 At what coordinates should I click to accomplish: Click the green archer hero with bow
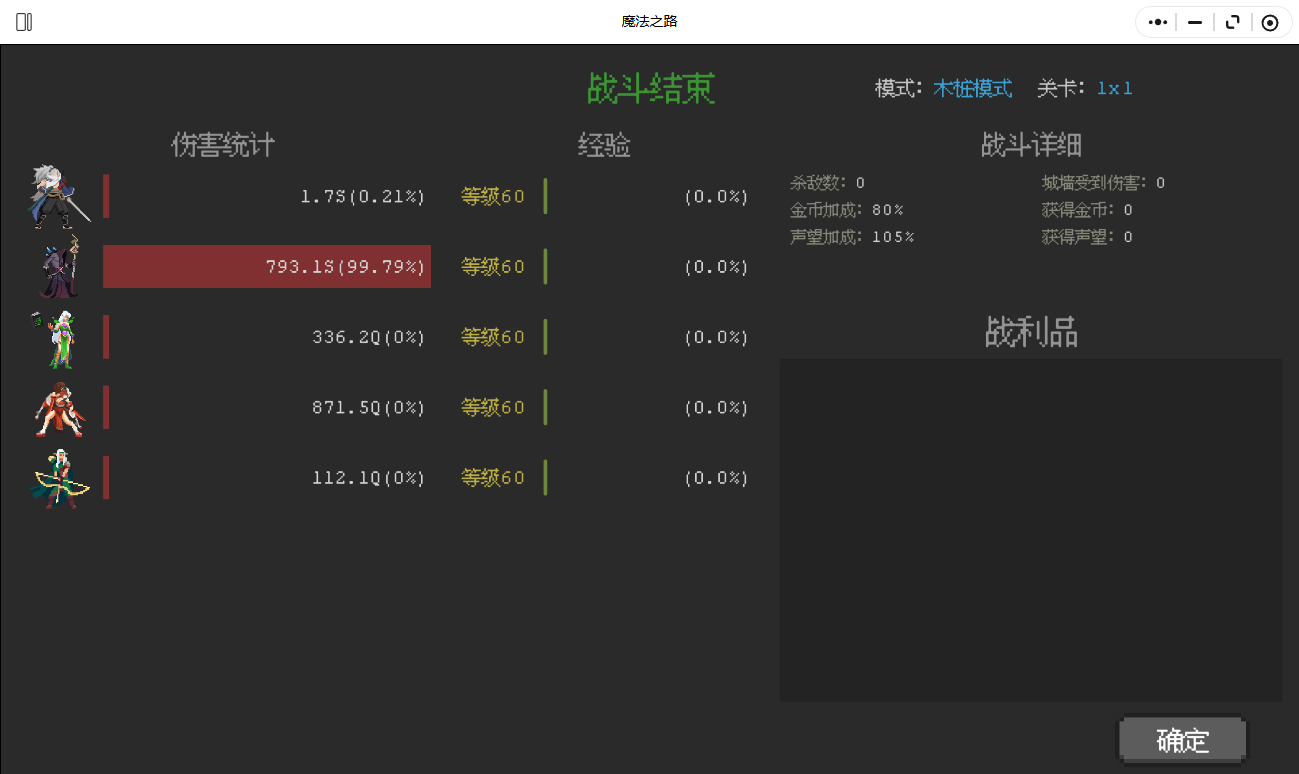pyautogui.click(x=60, y=479)
